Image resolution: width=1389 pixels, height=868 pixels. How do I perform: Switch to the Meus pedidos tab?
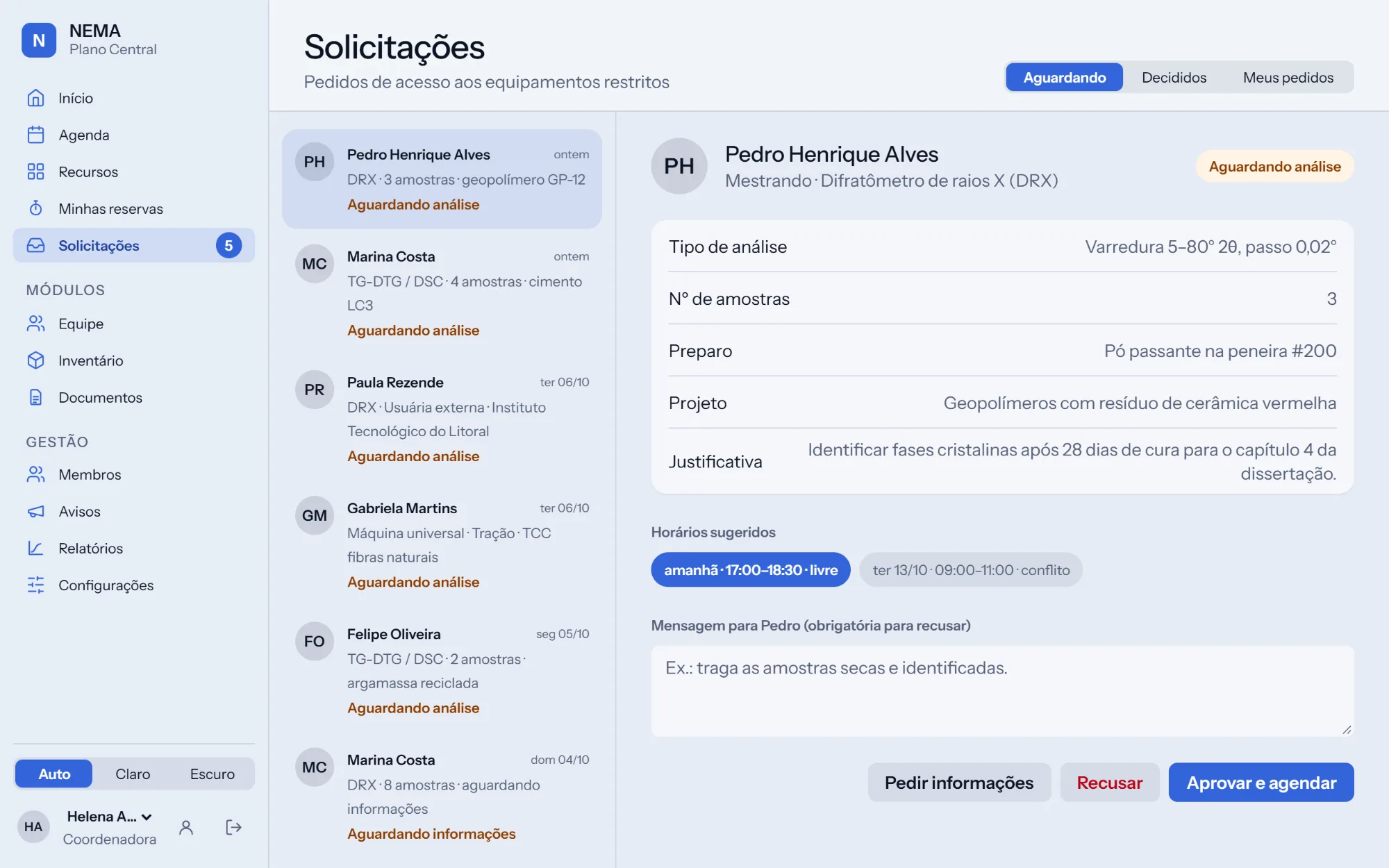tap(1288, 77)
